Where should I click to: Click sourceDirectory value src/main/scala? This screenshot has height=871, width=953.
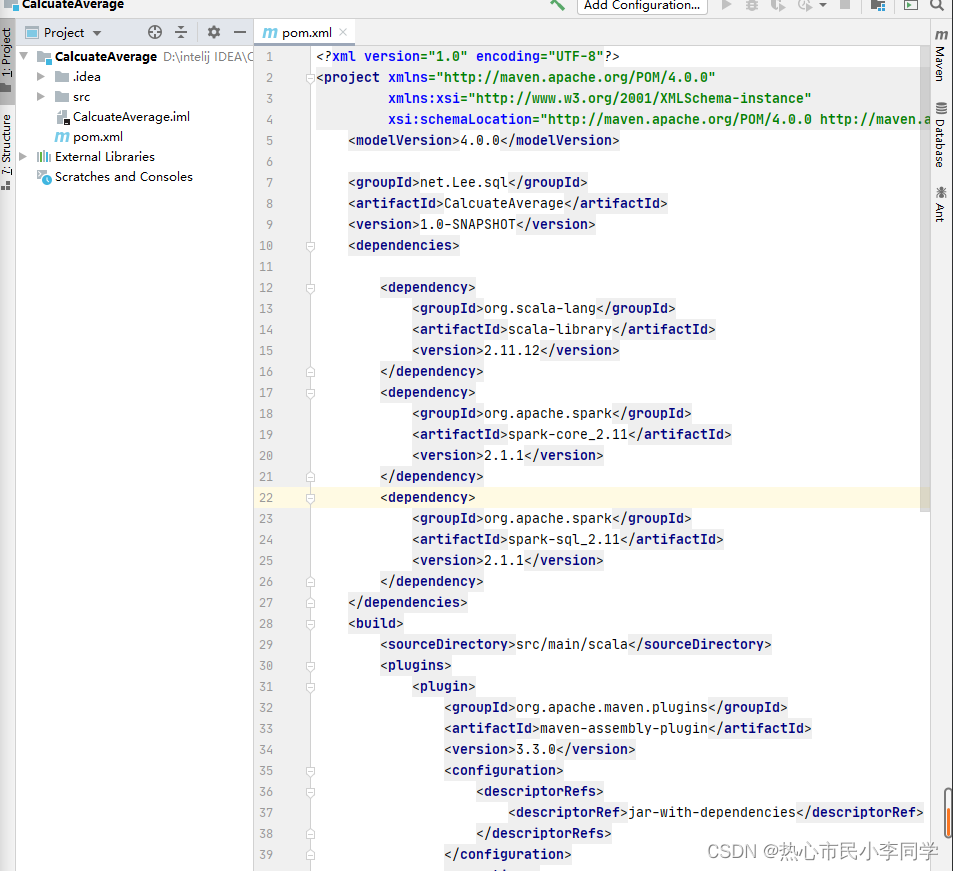point(572,644)
